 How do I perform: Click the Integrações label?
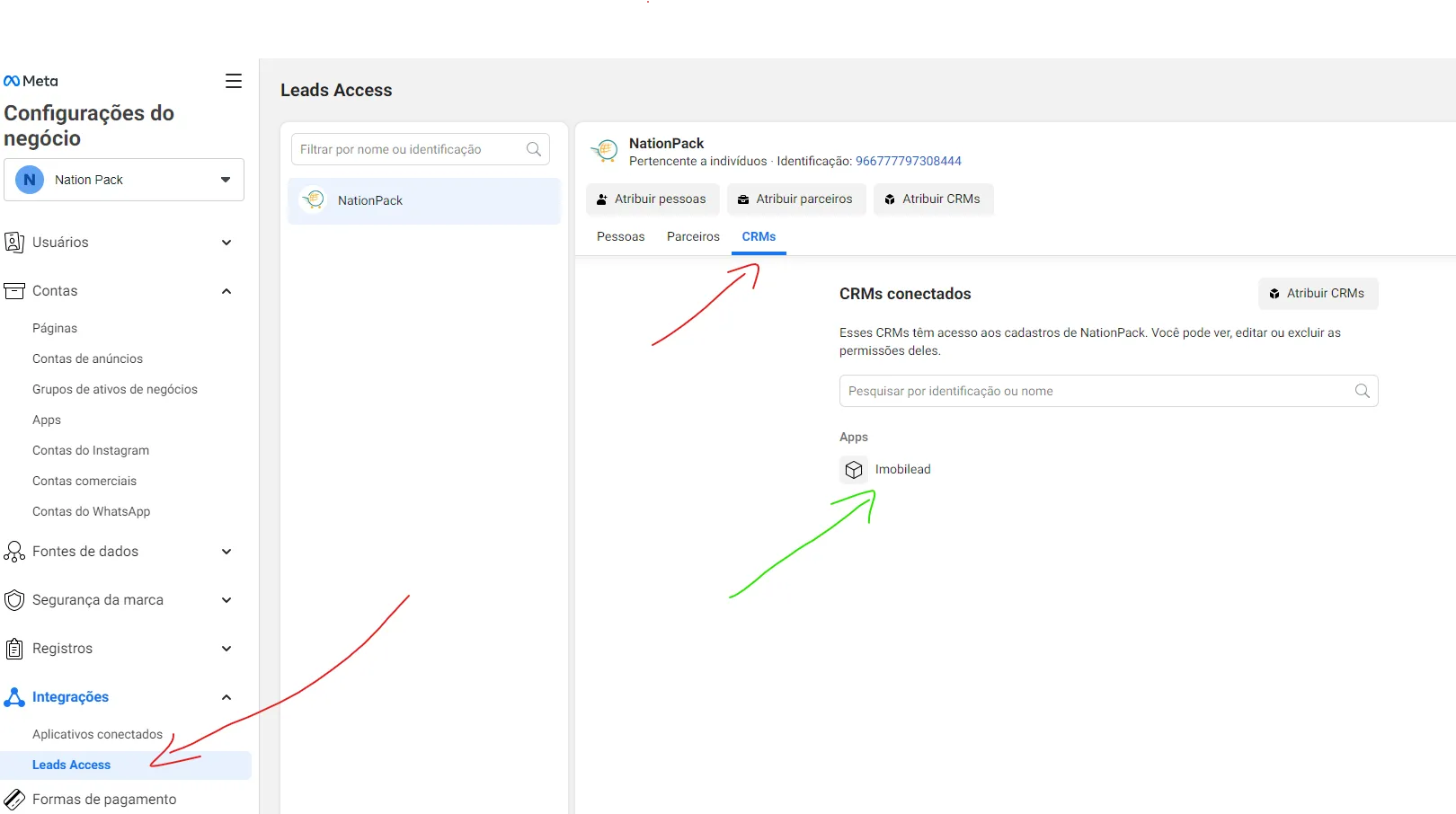(70, 697)
